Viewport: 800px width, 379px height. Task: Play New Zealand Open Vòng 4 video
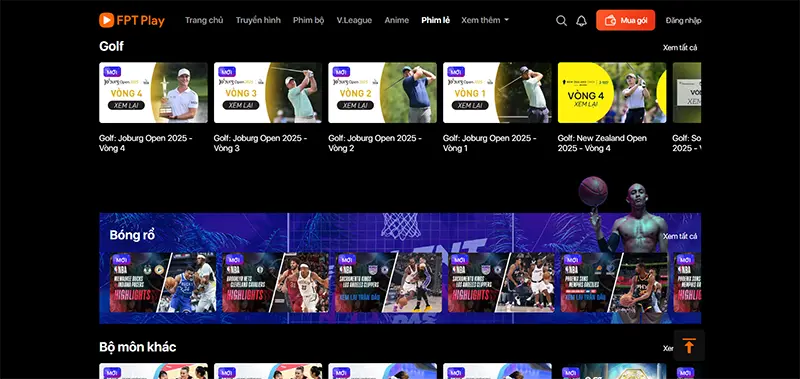(612, 93)
